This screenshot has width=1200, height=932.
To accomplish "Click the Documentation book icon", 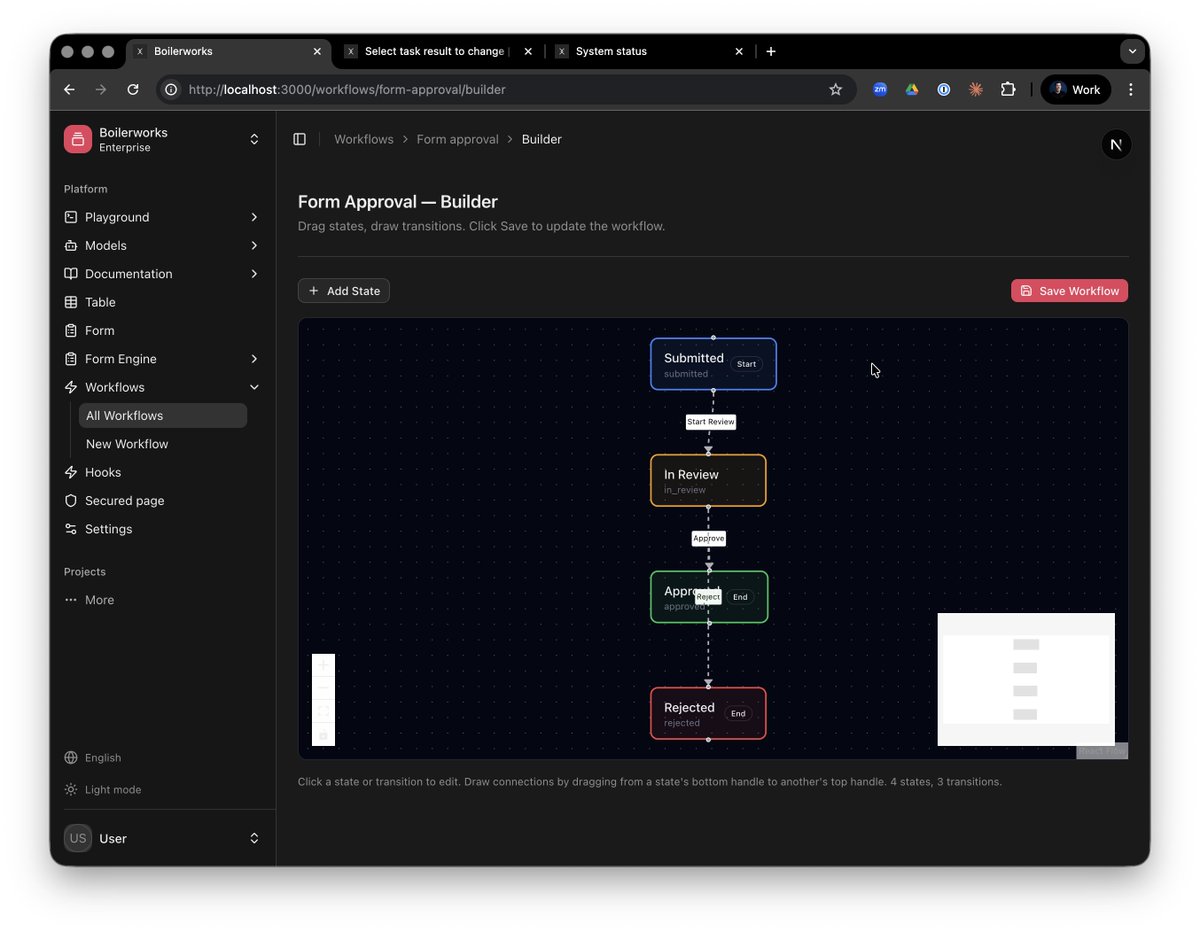I will (x=71, y=274).
